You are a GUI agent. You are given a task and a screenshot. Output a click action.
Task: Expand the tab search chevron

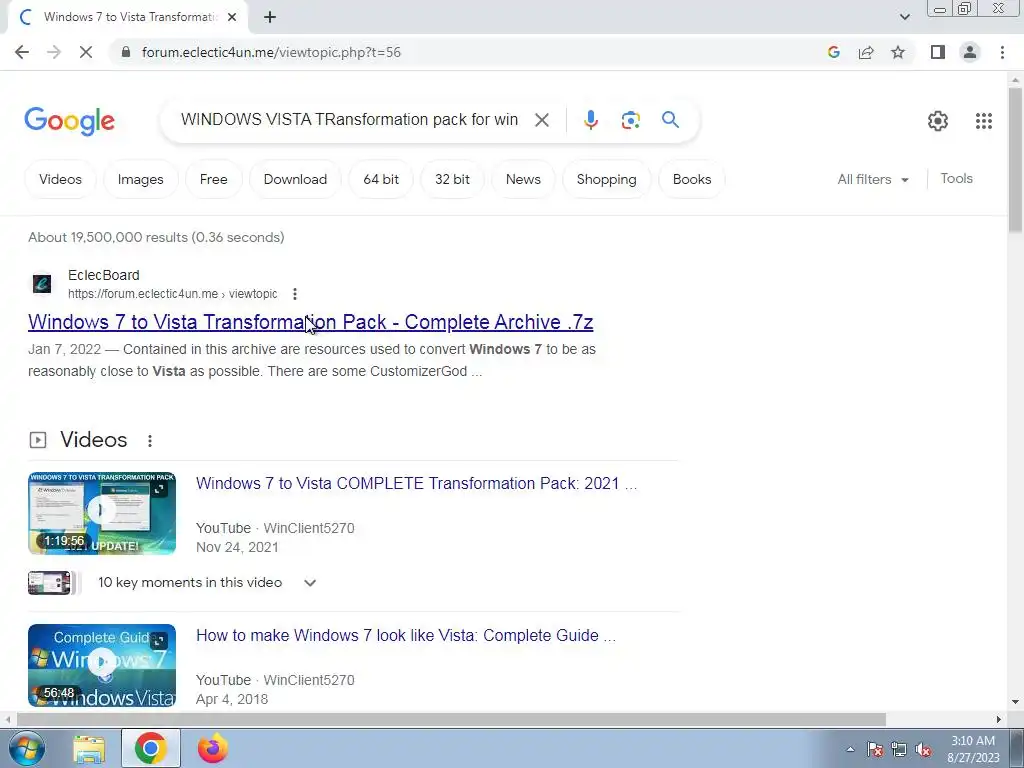click(904, 17)
